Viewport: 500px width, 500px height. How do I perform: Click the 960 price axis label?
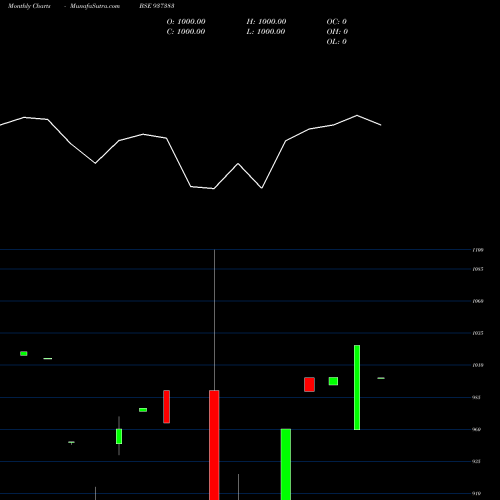click(x=477, y=429)
